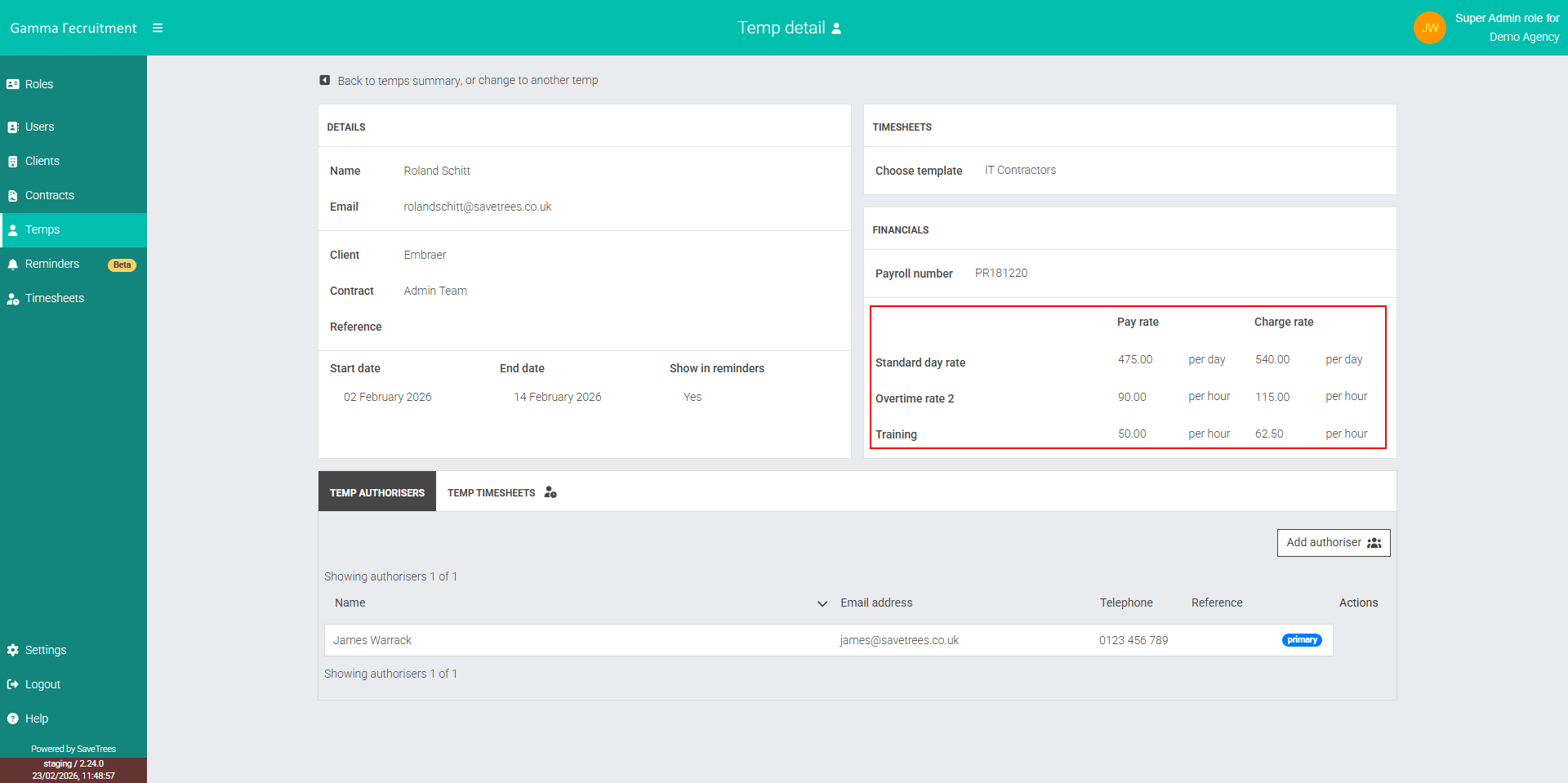
Task: Open the hamburger menu next to Gamma recruitment
Action: point(158,27)
